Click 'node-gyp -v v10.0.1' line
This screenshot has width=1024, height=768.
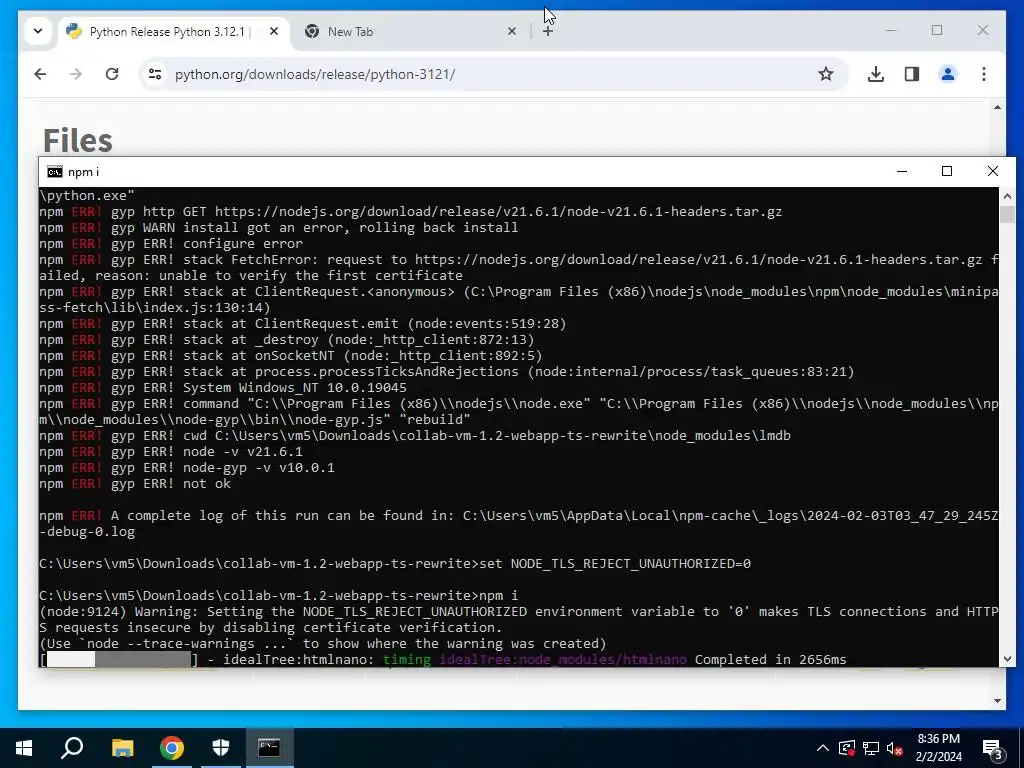(x=259, y=468)
